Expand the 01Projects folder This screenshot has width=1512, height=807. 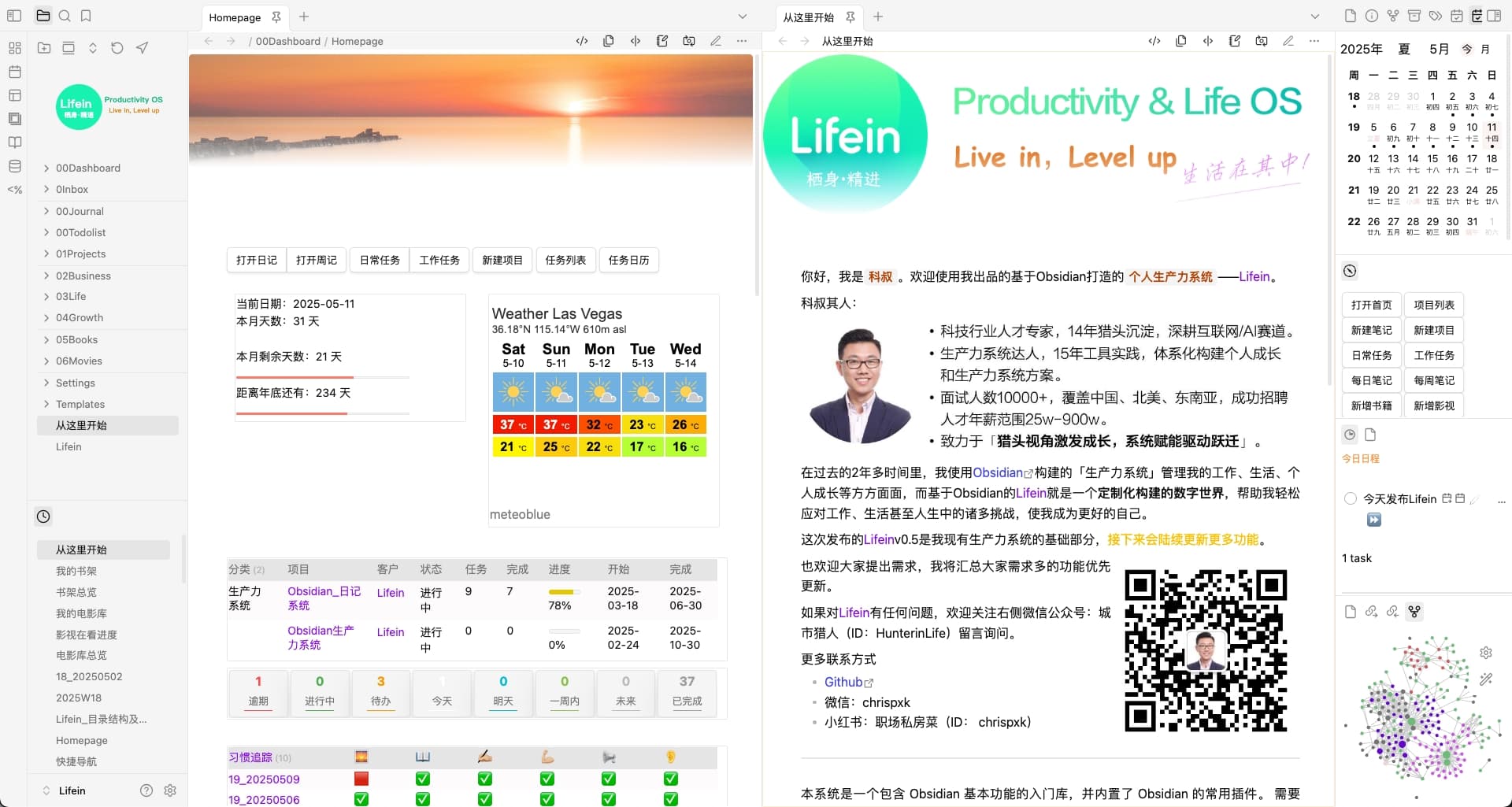click(46, 254)
